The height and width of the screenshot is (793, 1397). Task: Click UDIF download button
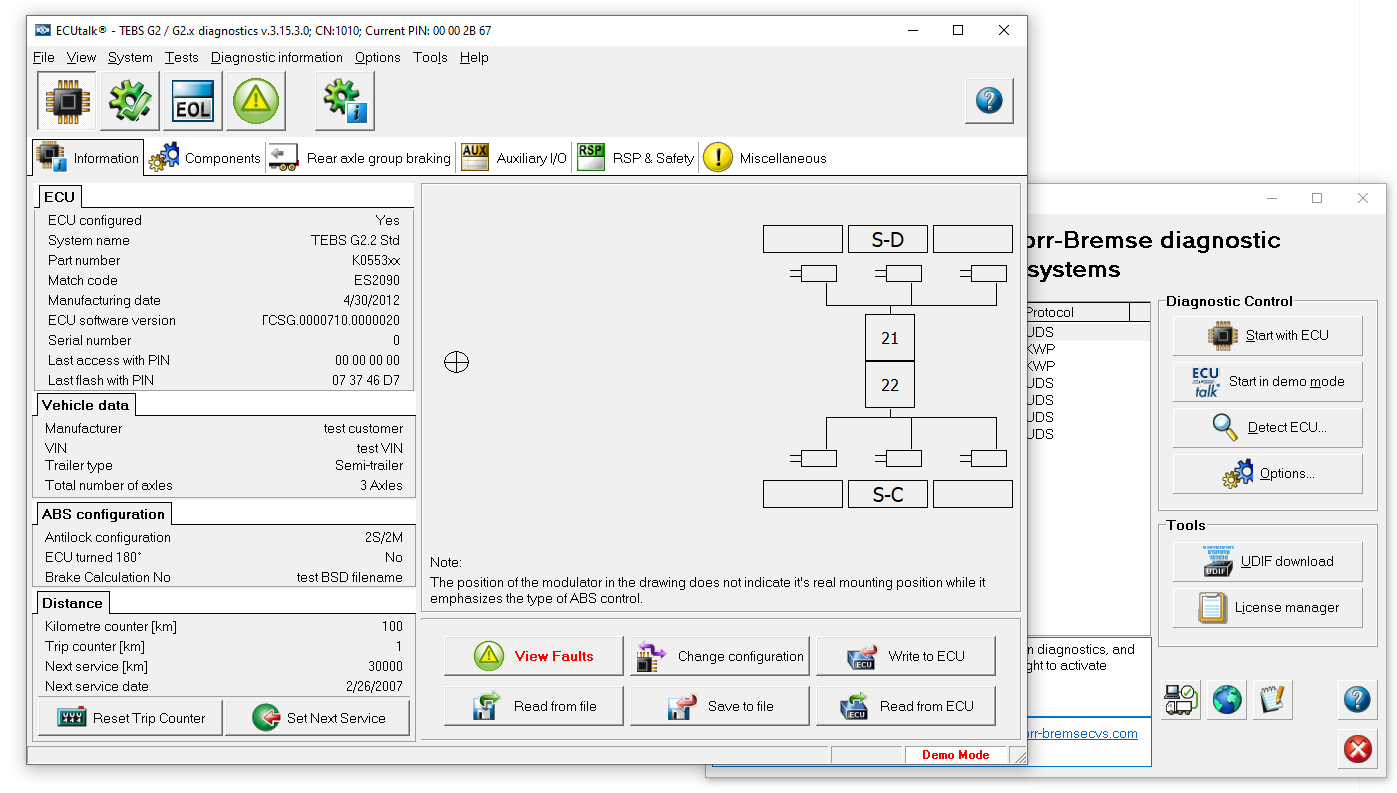(1267, 562)
